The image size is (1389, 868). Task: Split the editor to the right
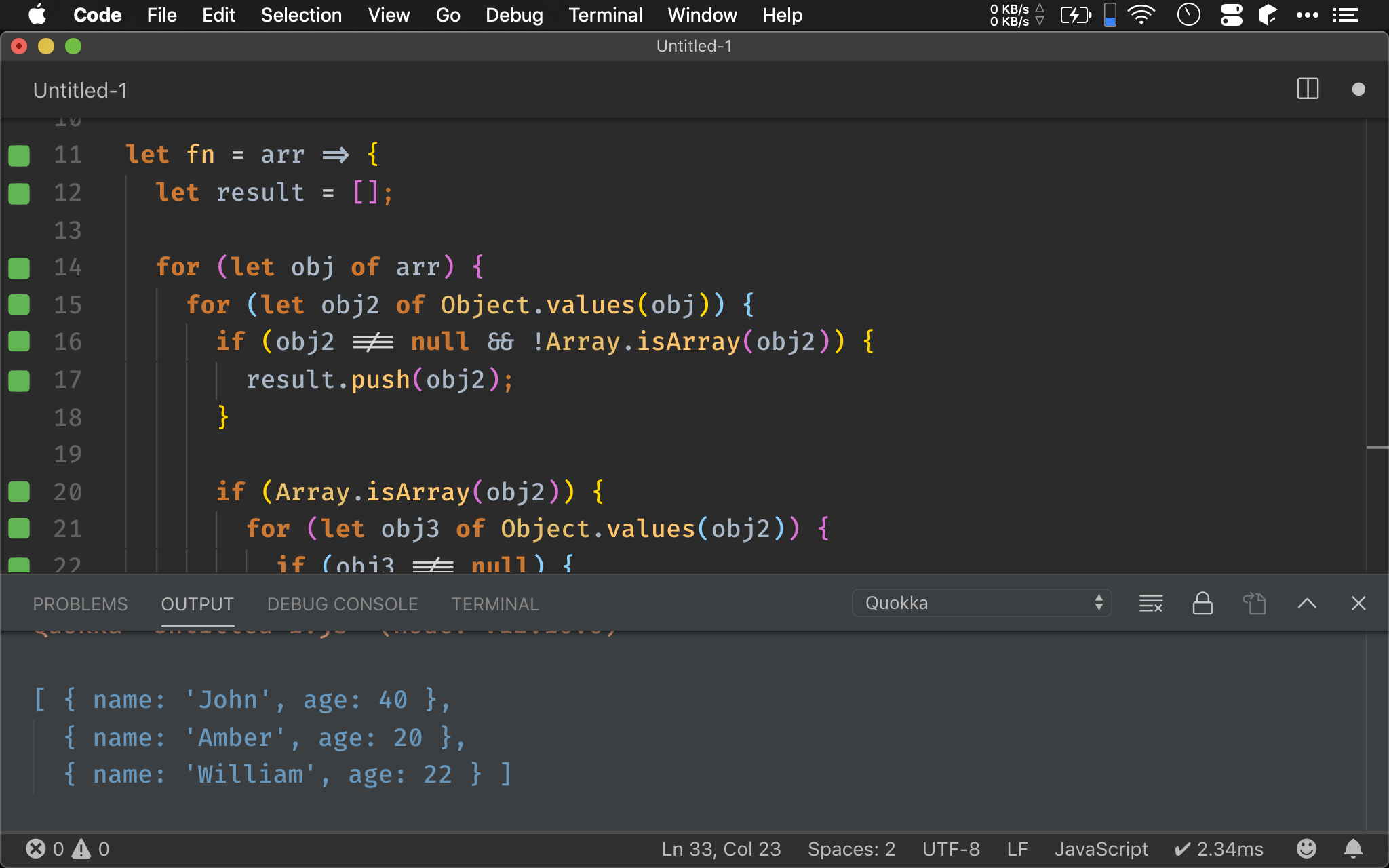(x=1308, y=89)
